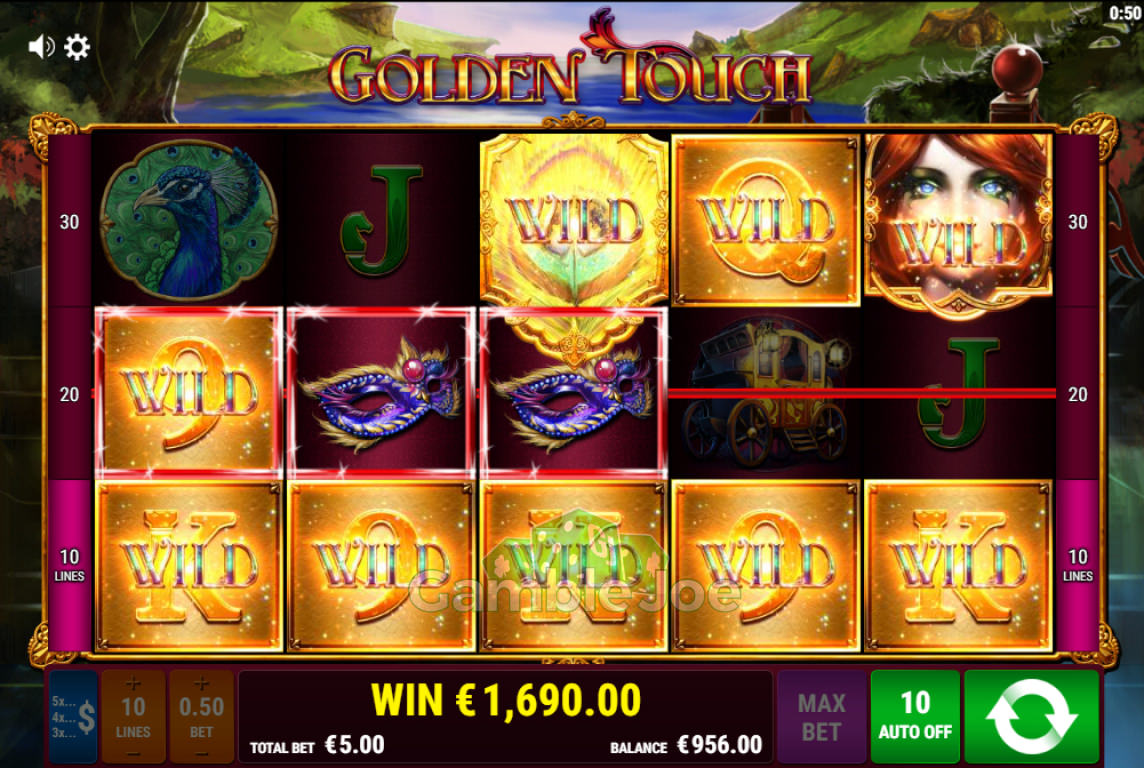Click the green J symbol on second reel
Screen dimensions: 1144x768
[381, 220]
